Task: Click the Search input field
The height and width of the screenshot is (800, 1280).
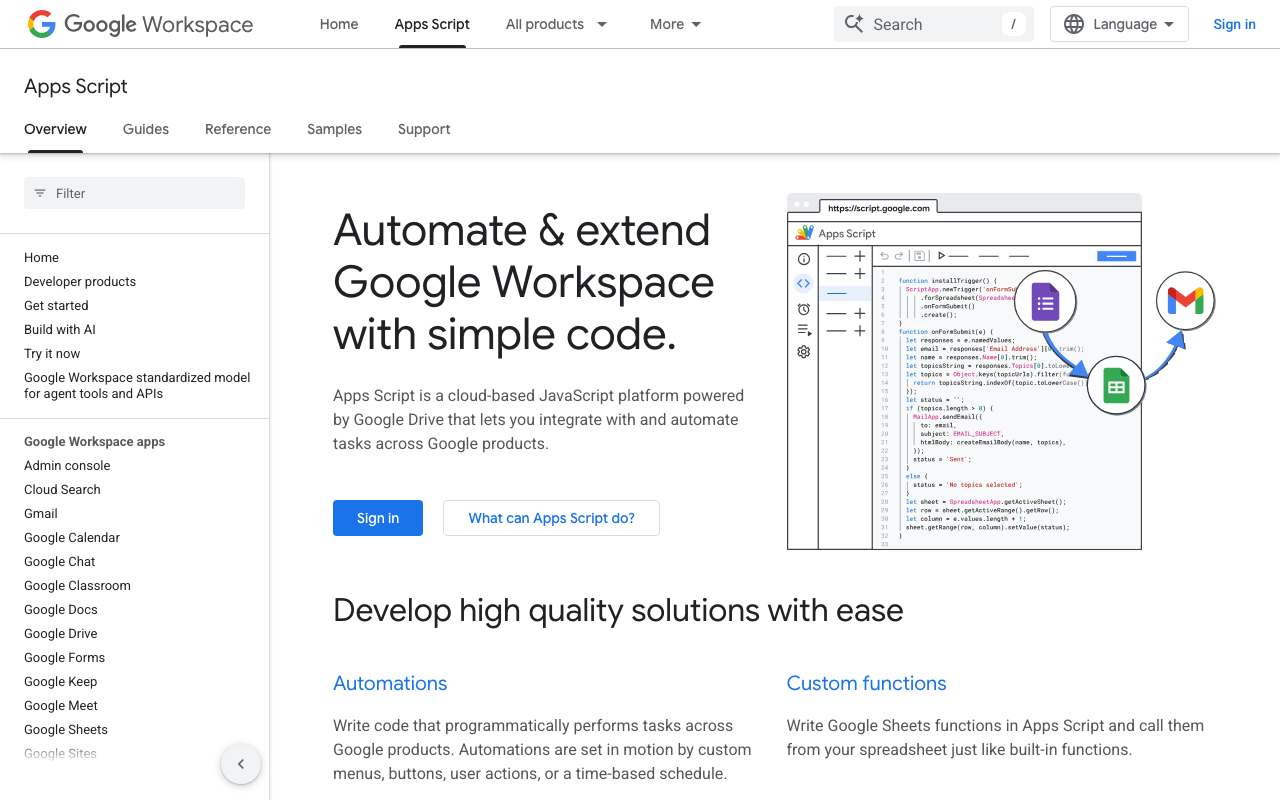Action: click(x=934, y=24)
